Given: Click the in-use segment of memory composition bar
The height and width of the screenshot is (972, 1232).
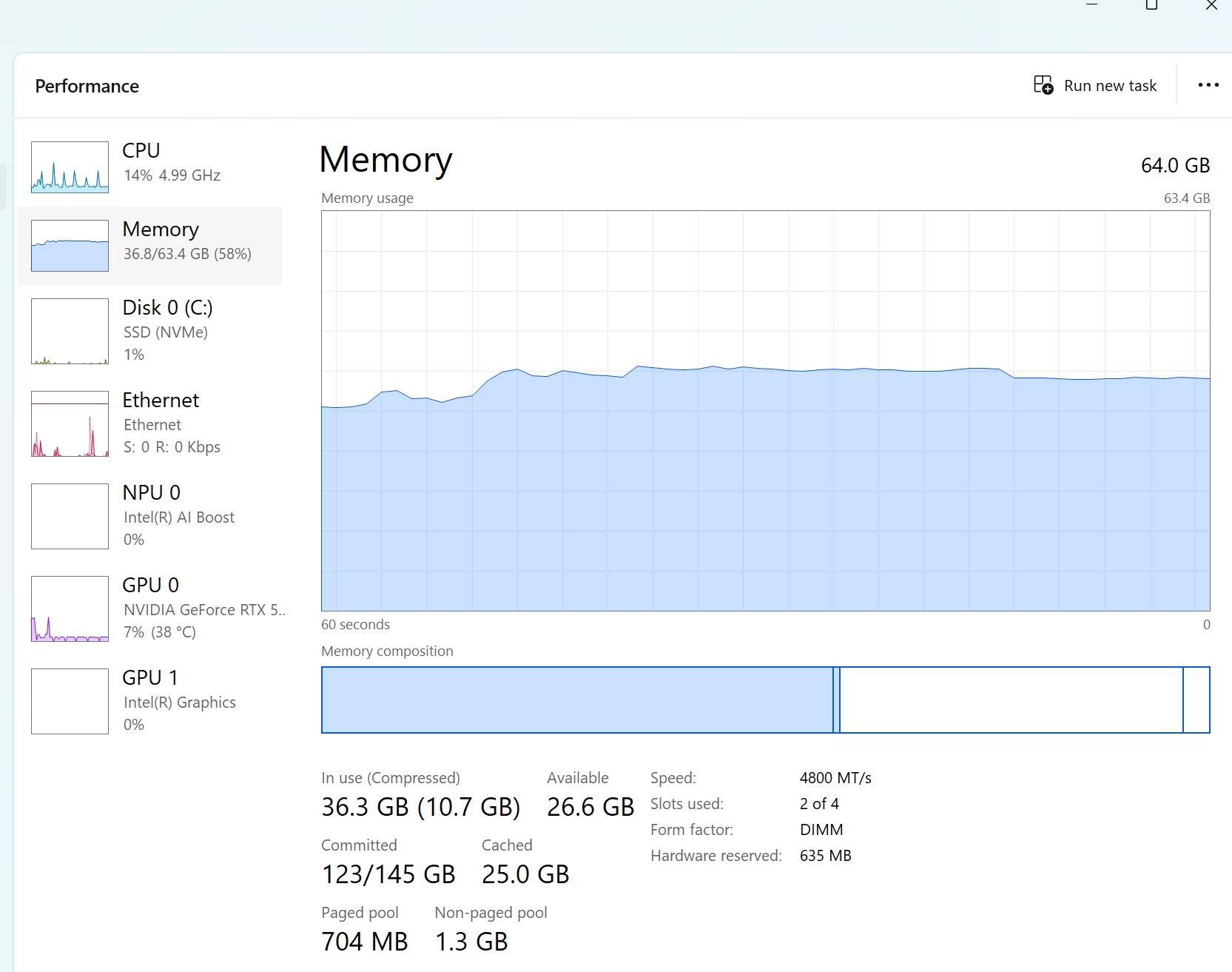Looking at the screenshot, I should [x=577, y=700].
